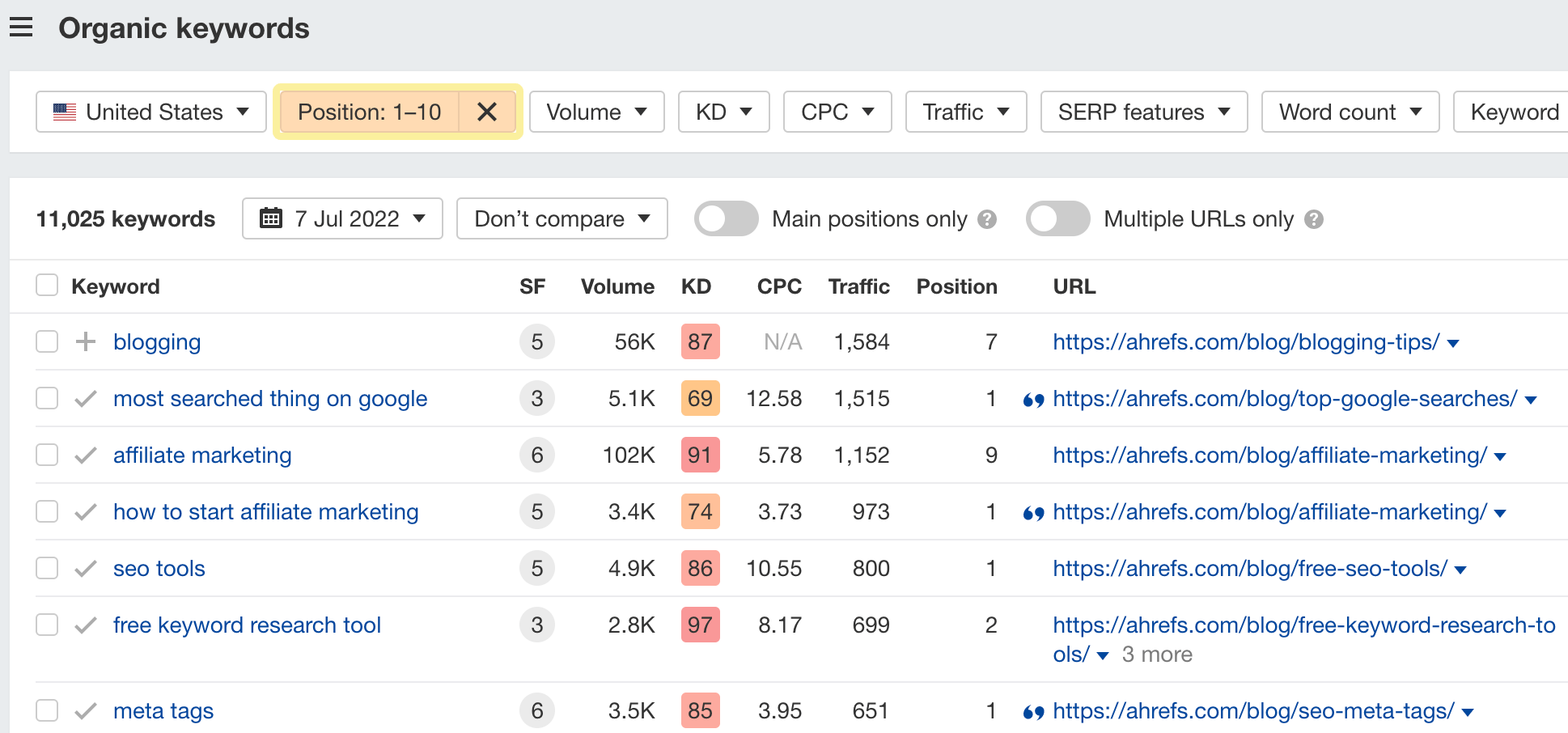Open the "affiliate marketing" keyword link

point(201,455)
